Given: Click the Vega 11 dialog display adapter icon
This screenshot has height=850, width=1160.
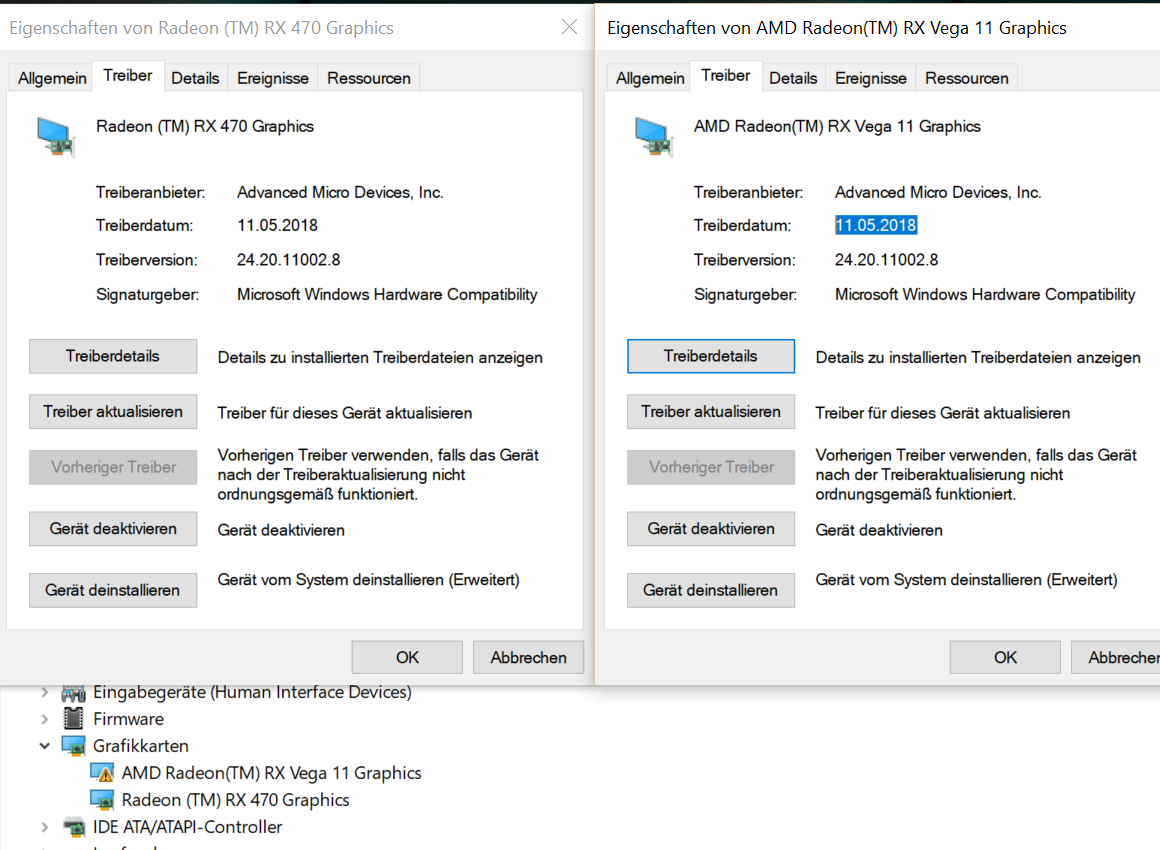Looking at the screenshot, I should coord(653,137).
